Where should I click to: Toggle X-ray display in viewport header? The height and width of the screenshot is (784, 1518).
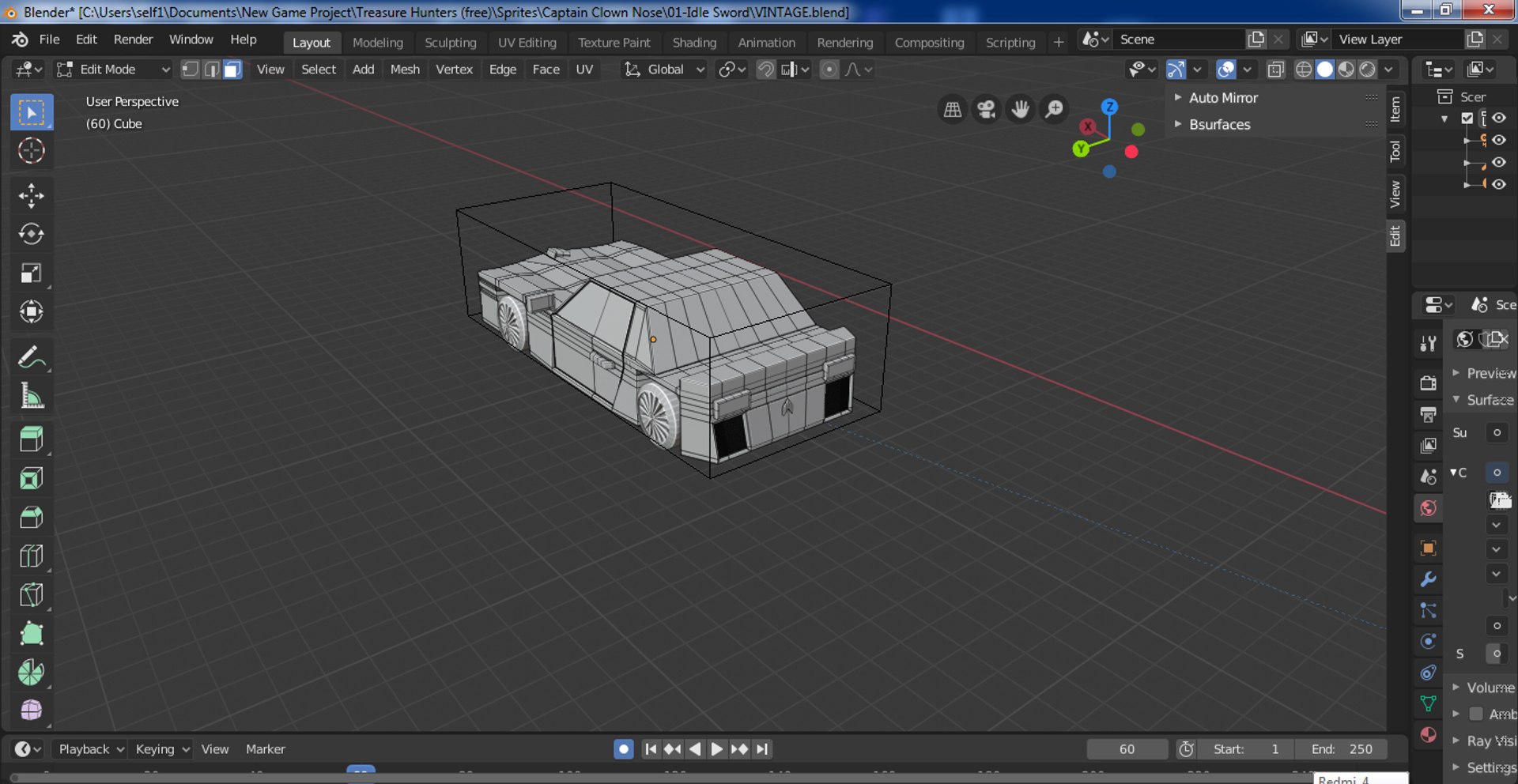tap(1275, 70)
